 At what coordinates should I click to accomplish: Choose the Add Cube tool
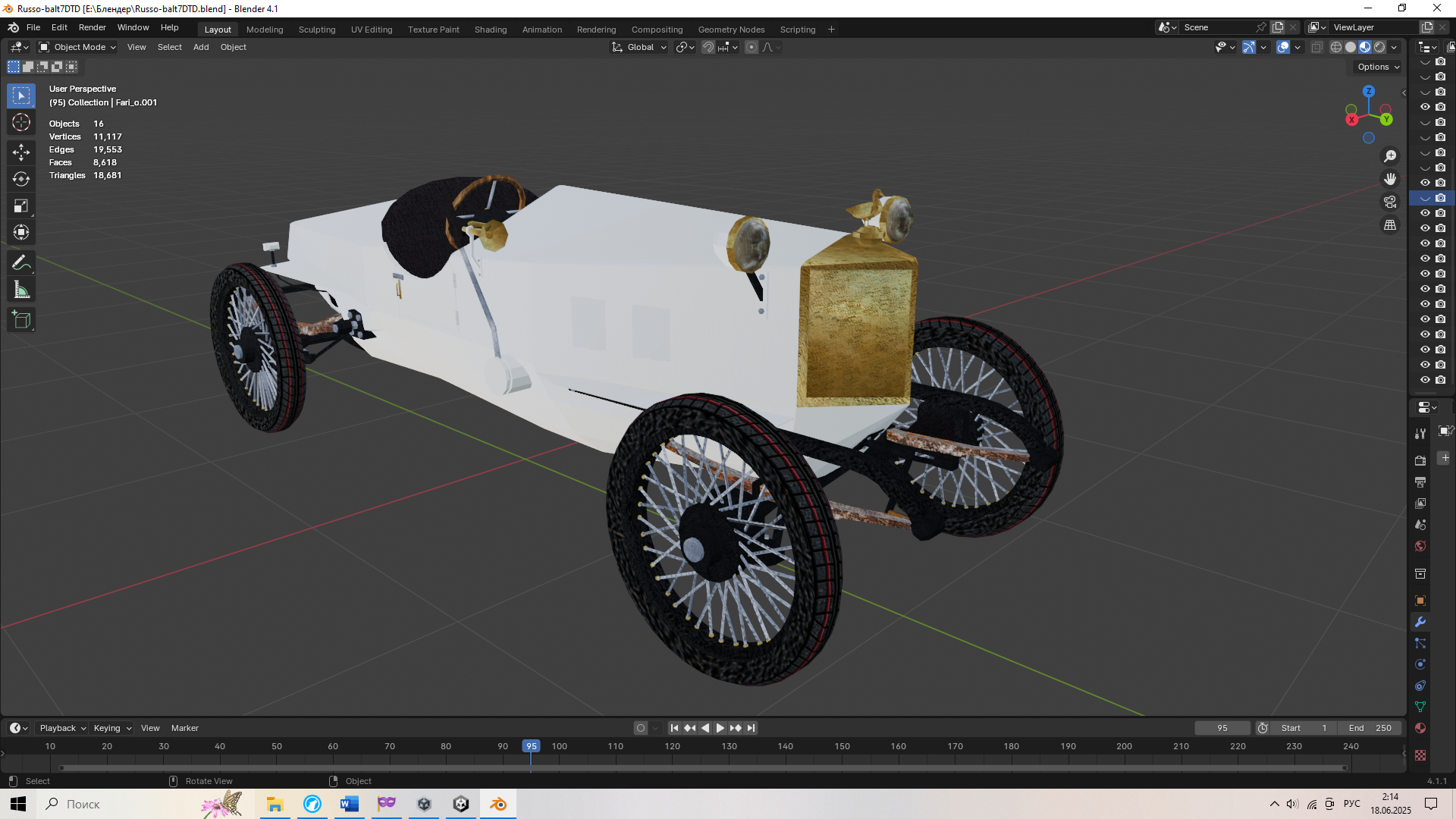[21, 320]
